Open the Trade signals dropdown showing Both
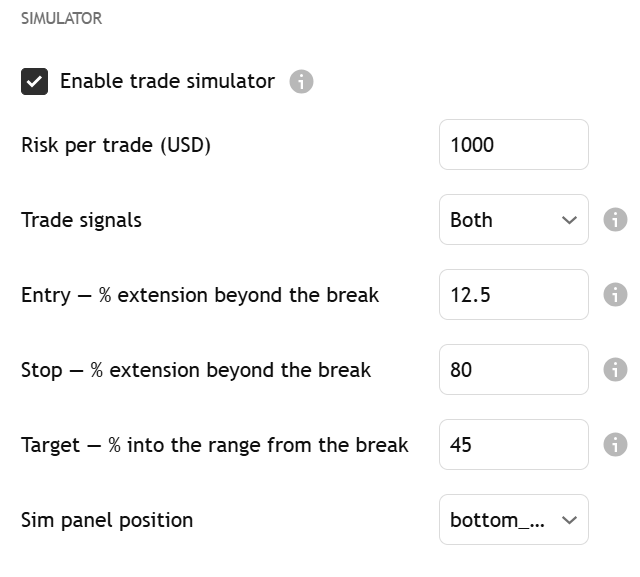This screenshot has height=577, width=640. (x=513, y=220)
